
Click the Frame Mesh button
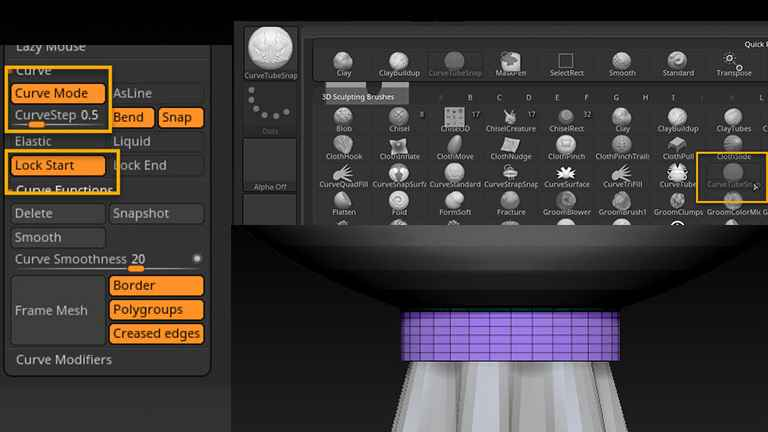coord(58,311)
